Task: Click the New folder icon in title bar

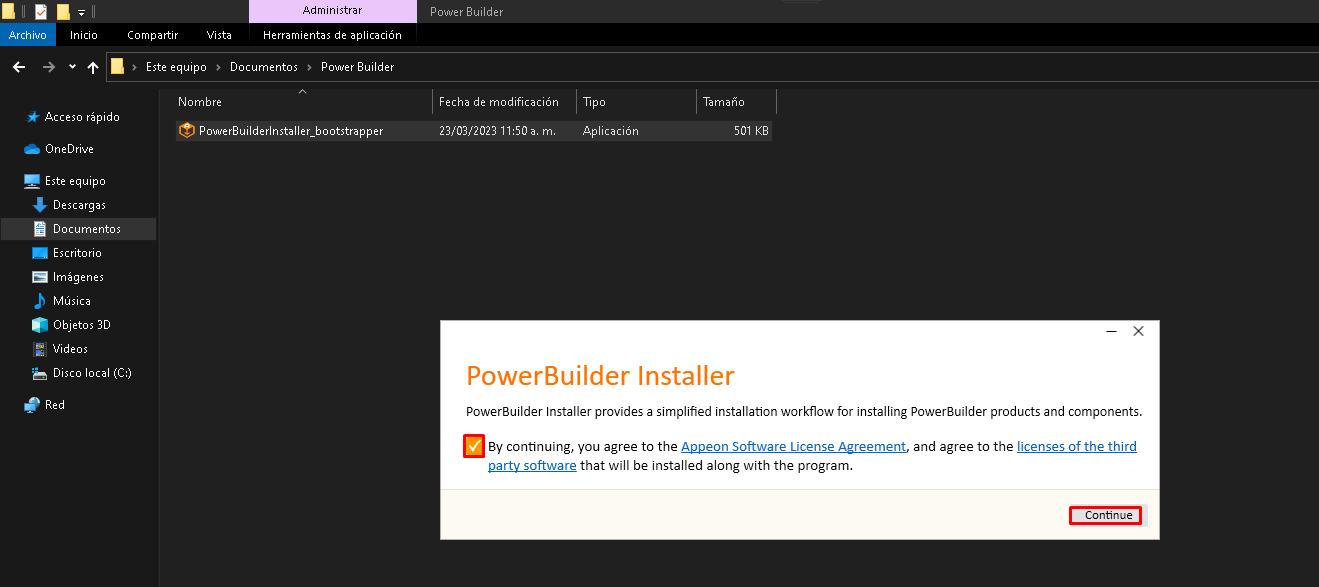Action: click(x=63, y=12)
